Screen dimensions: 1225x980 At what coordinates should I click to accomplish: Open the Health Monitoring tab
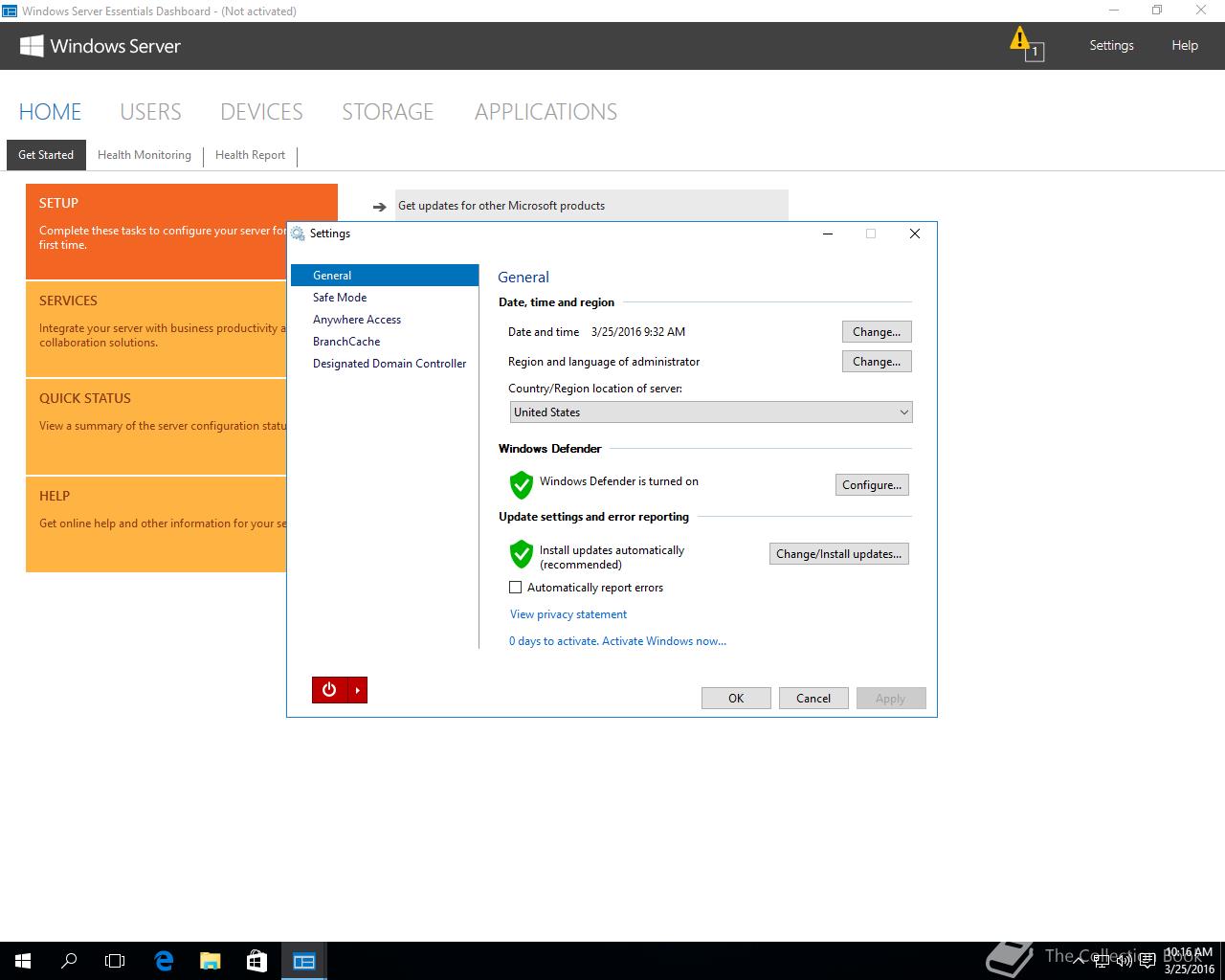[x=145, y=155]
